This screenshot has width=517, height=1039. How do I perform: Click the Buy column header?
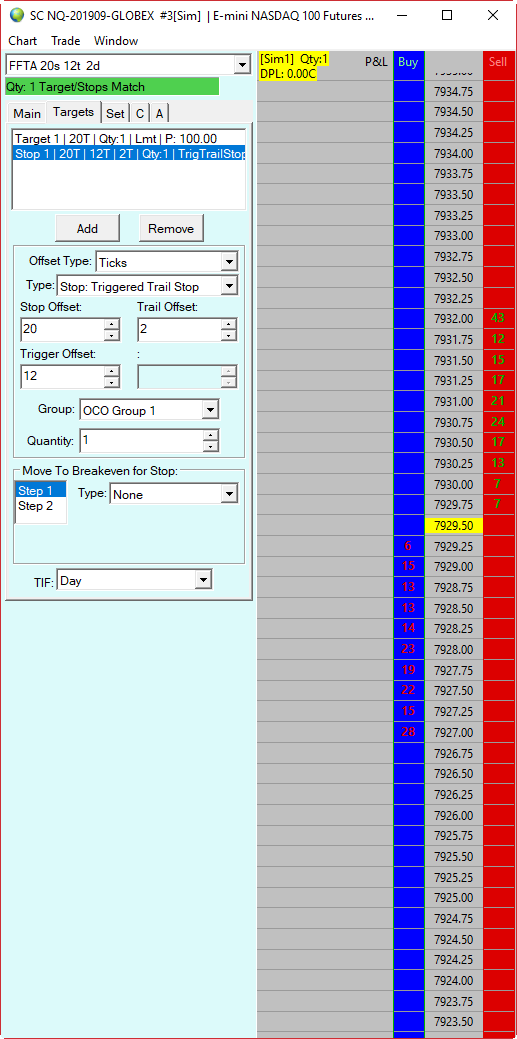(x=408, y=62)
